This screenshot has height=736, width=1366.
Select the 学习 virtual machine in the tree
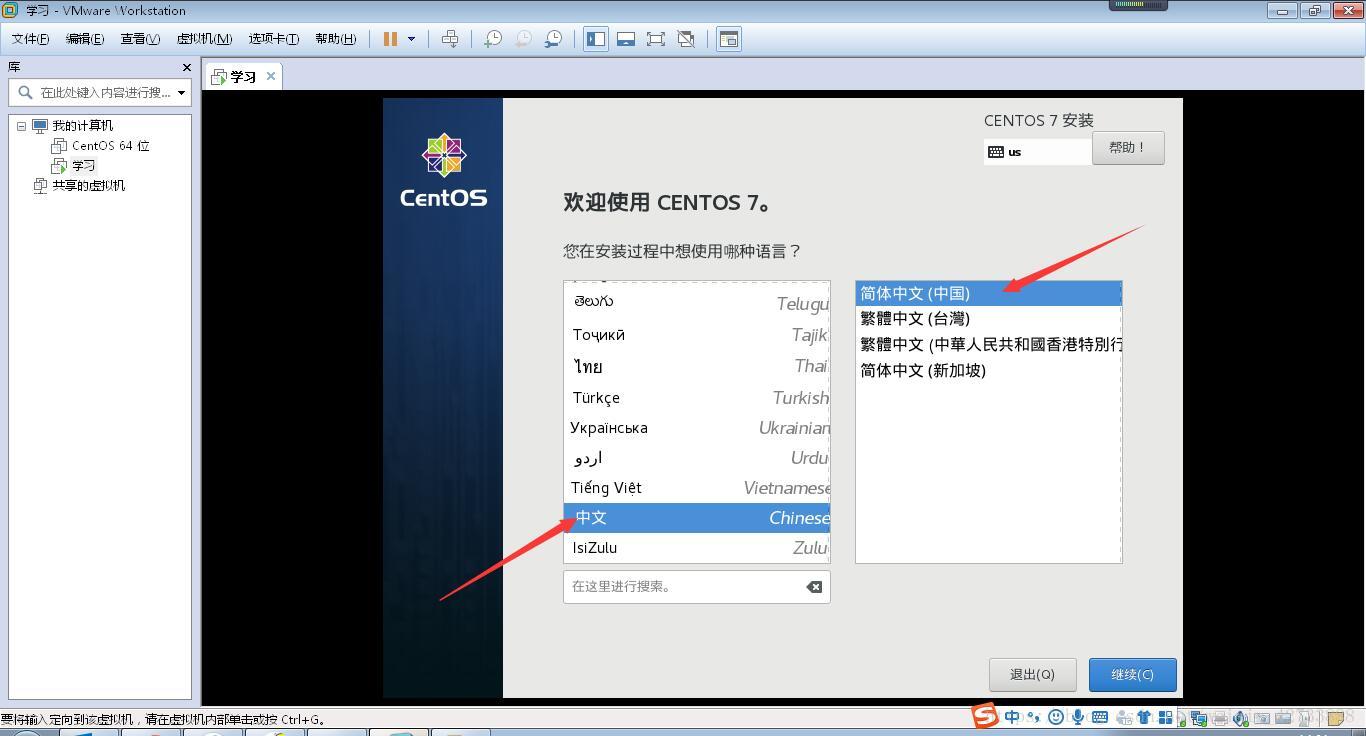84,166
